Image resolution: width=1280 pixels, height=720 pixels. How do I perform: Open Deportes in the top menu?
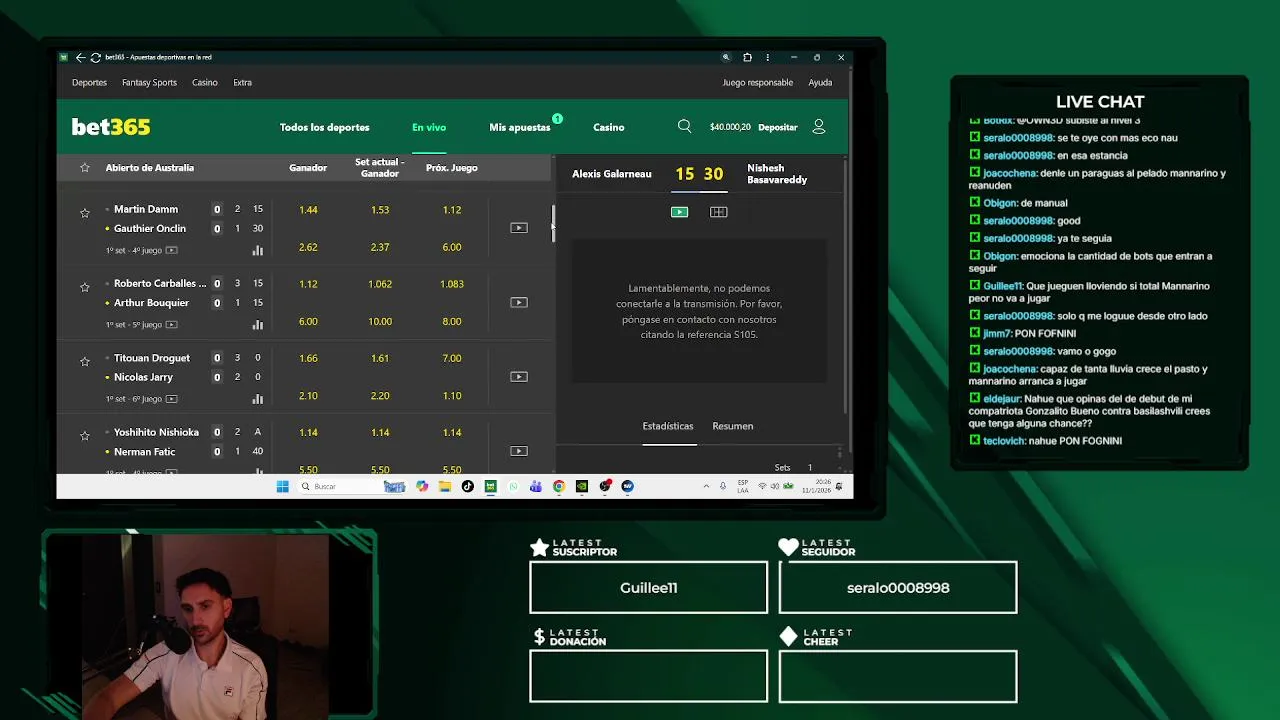click(89, 83)
